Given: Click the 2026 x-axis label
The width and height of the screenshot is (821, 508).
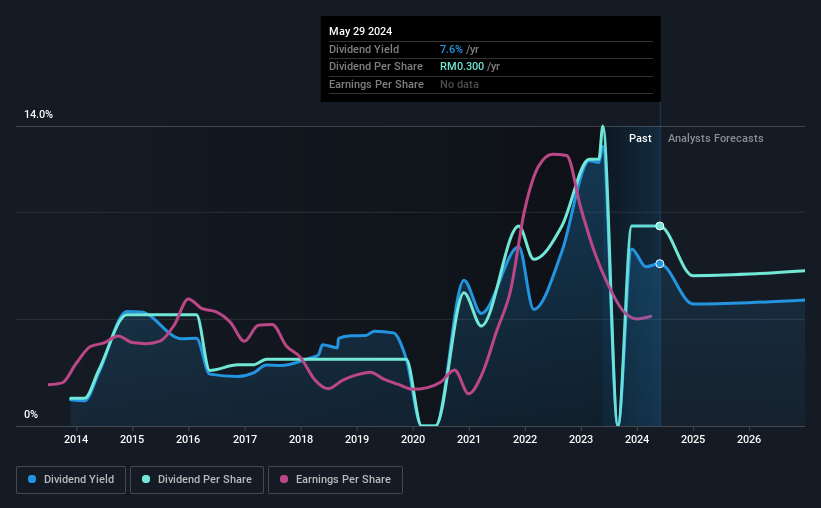Looking at the screenshot, I should coord(749,439).
